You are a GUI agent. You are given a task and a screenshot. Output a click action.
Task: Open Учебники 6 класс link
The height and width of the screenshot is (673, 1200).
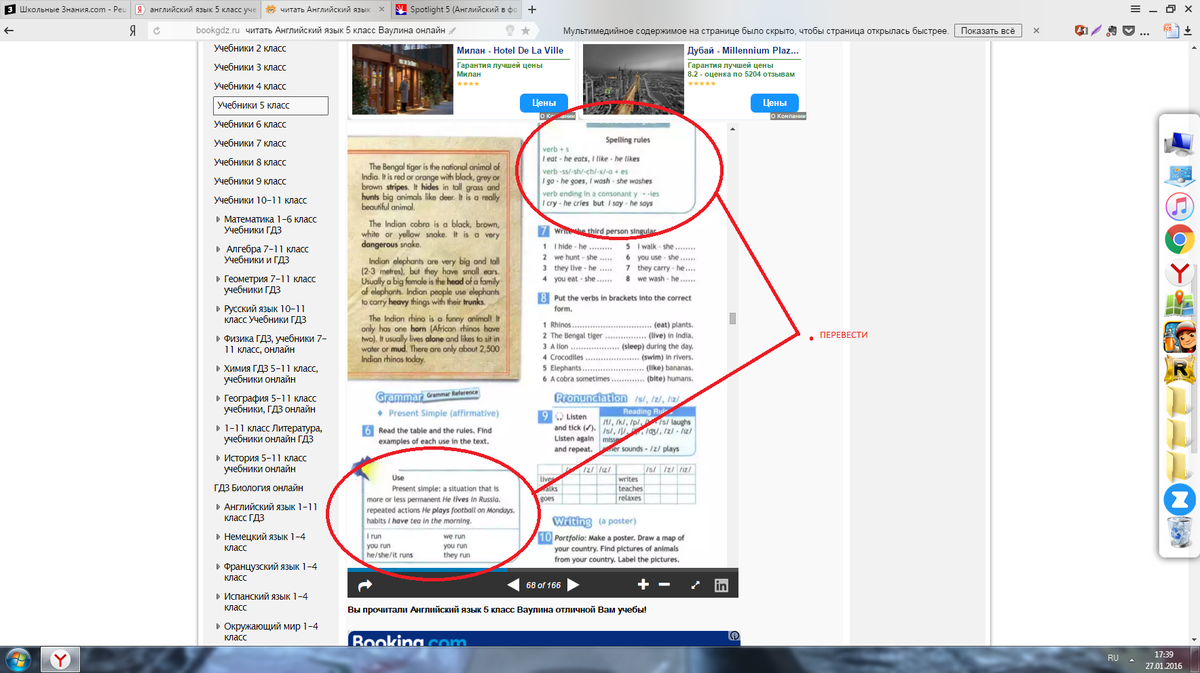tap(250, 124)
